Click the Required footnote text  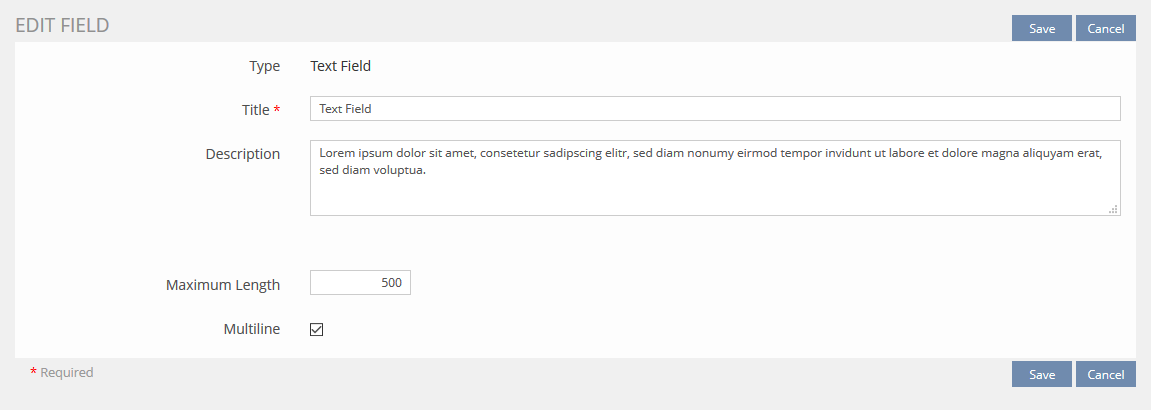coord(67,372)
